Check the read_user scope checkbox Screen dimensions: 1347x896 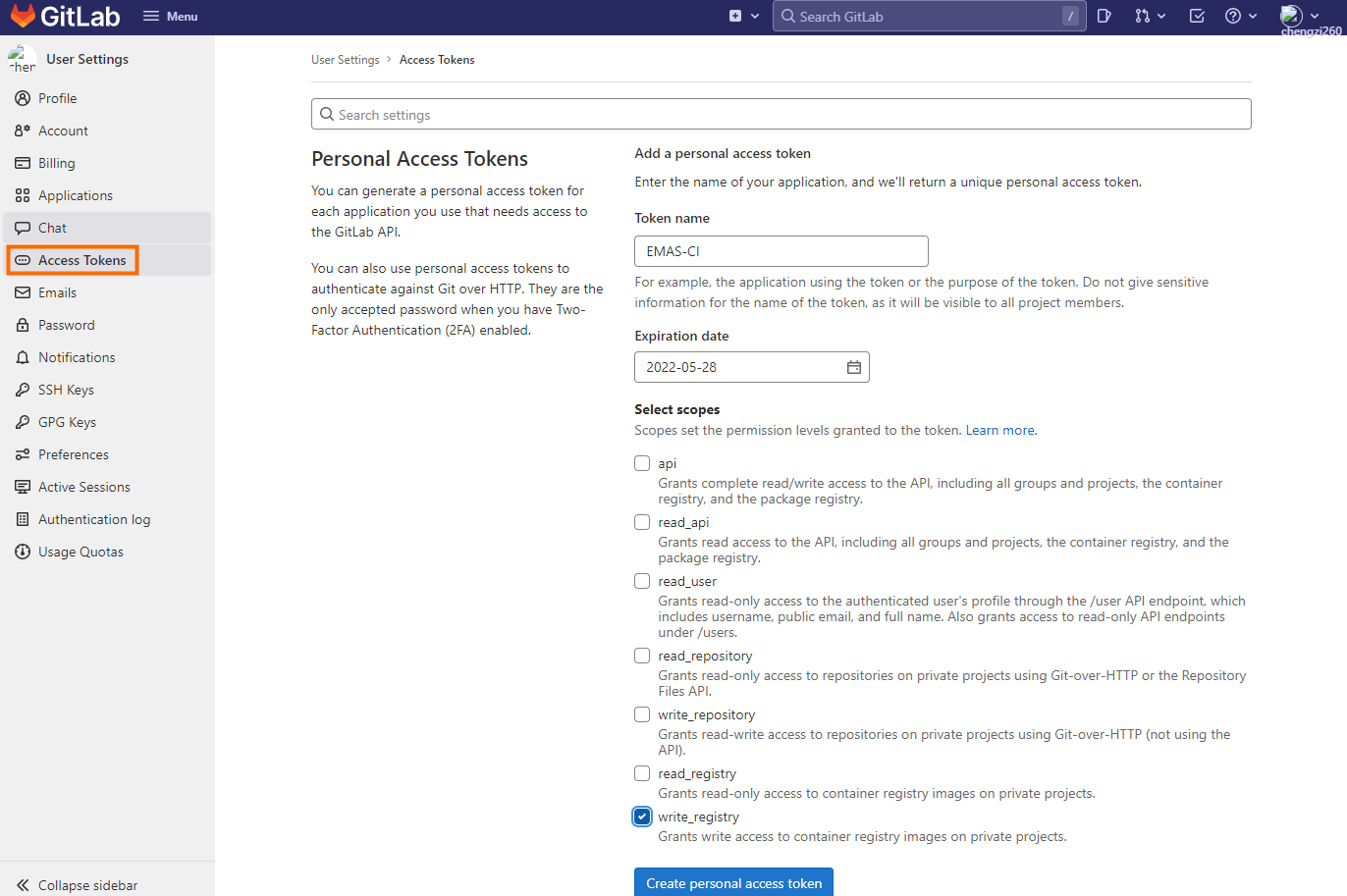click(642, 581)
